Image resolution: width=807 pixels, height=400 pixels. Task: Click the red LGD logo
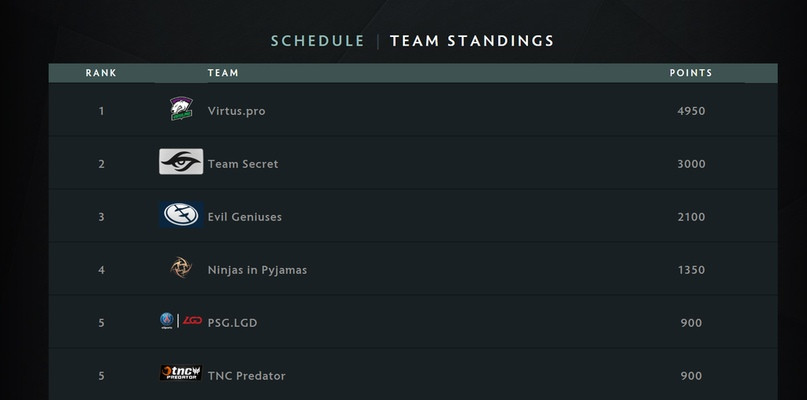(x=192, y=320)
